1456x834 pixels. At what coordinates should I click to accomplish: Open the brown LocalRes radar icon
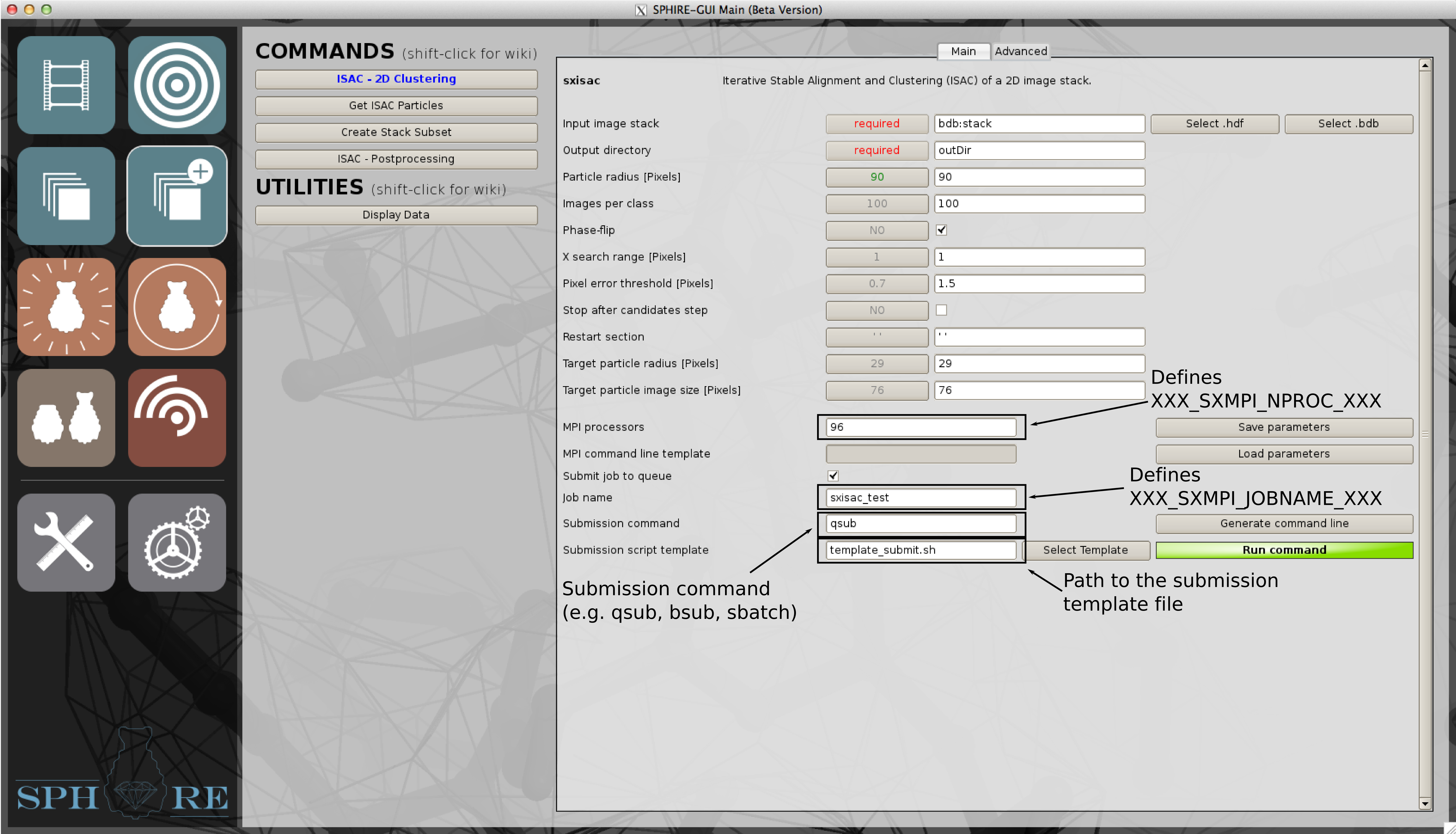(x=177, y=418)
